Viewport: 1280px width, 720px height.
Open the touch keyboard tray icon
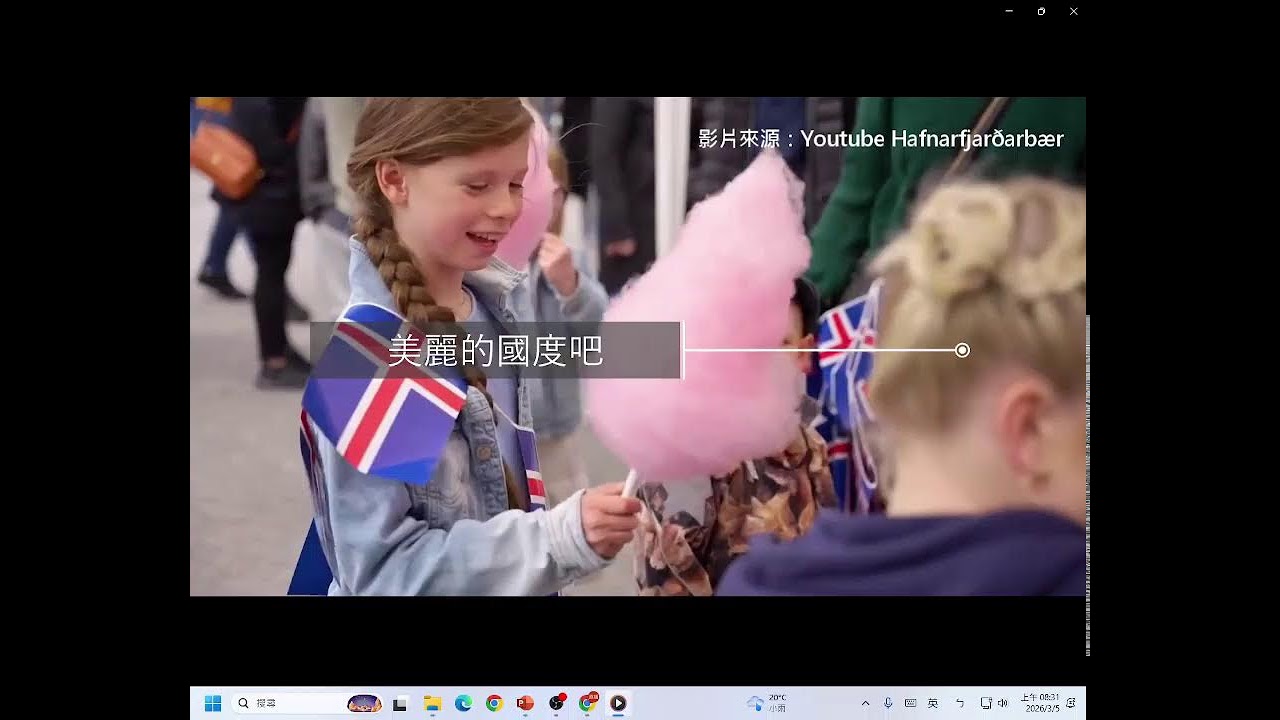coord(911,703)
